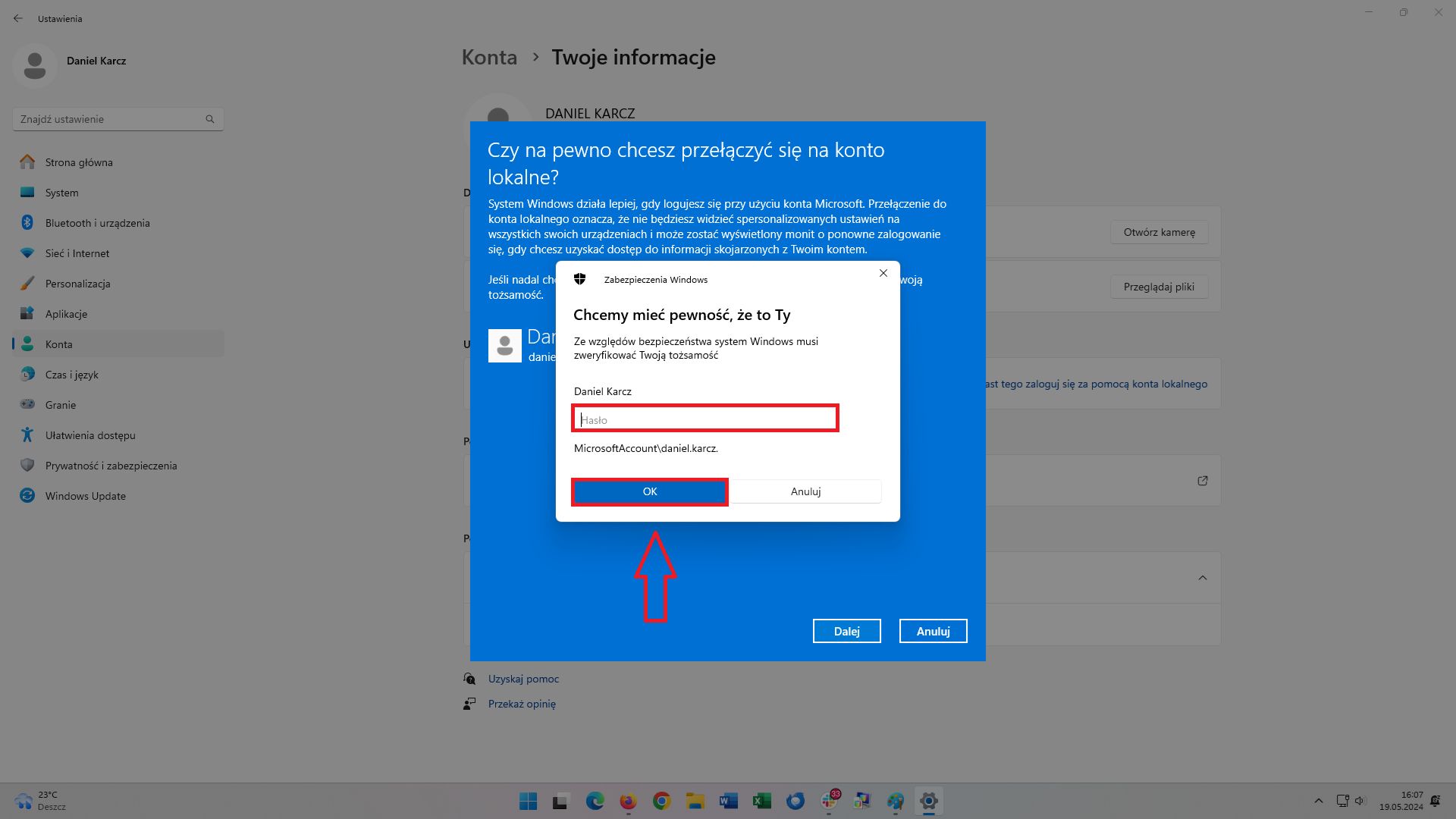Open Excel from the taskbar

(x=762, y=802)
